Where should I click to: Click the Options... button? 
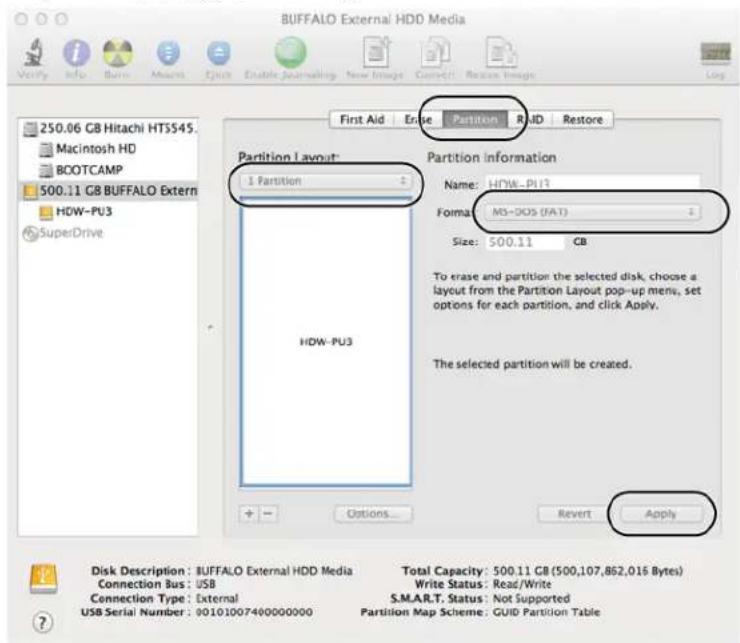pos(373,514)
